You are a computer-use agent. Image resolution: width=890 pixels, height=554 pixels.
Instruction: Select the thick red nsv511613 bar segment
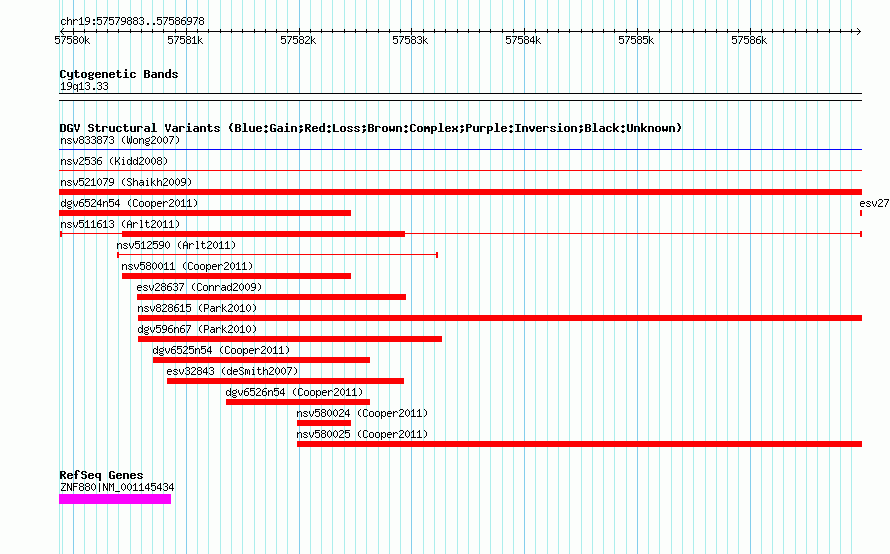point(263,234)
